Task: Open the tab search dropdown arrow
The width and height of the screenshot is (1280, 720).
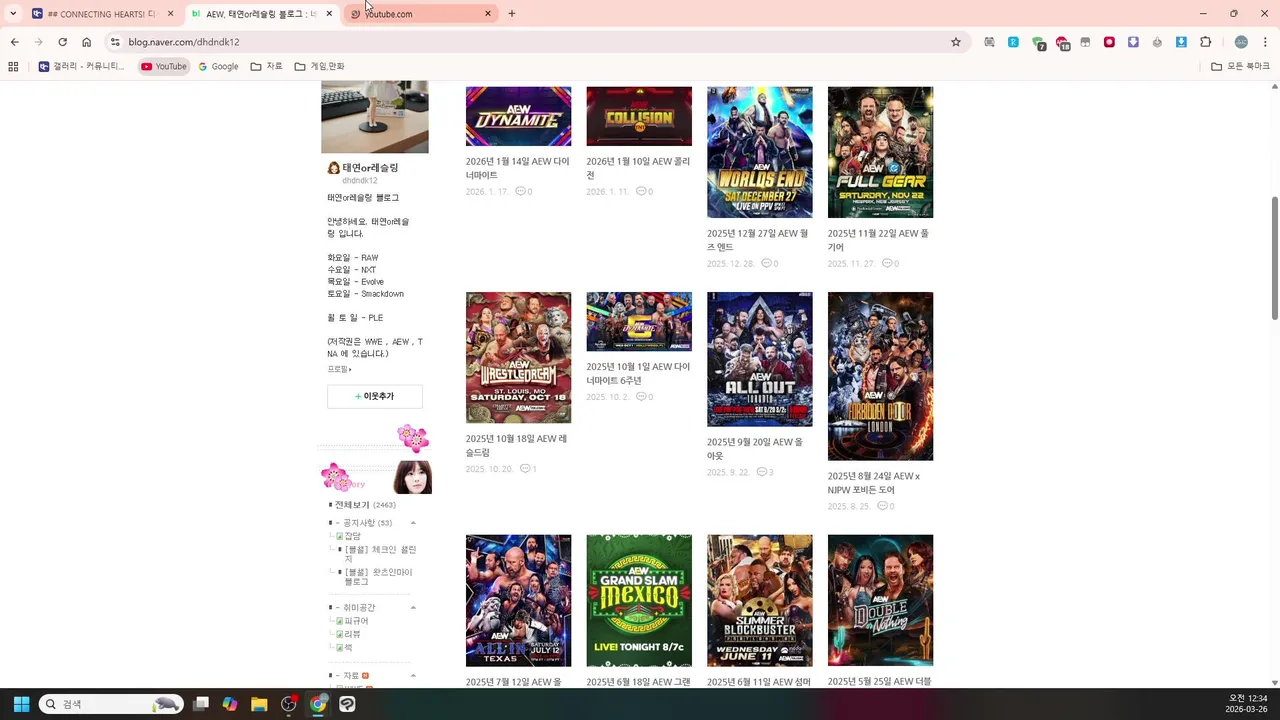Action: coord(13,14)
